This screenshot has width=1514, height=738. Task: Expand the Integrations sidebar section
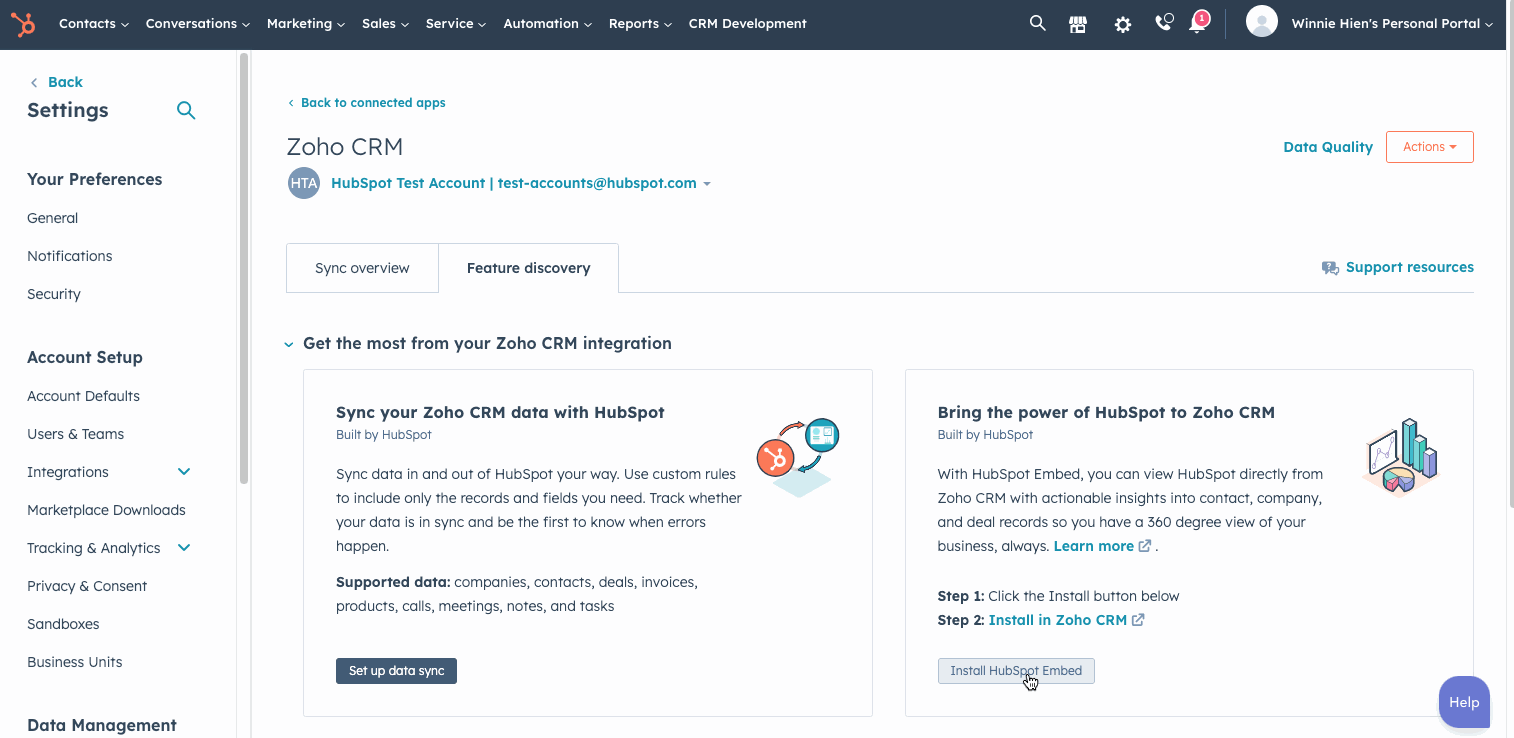pyautogui.click(x=184, y=472)
